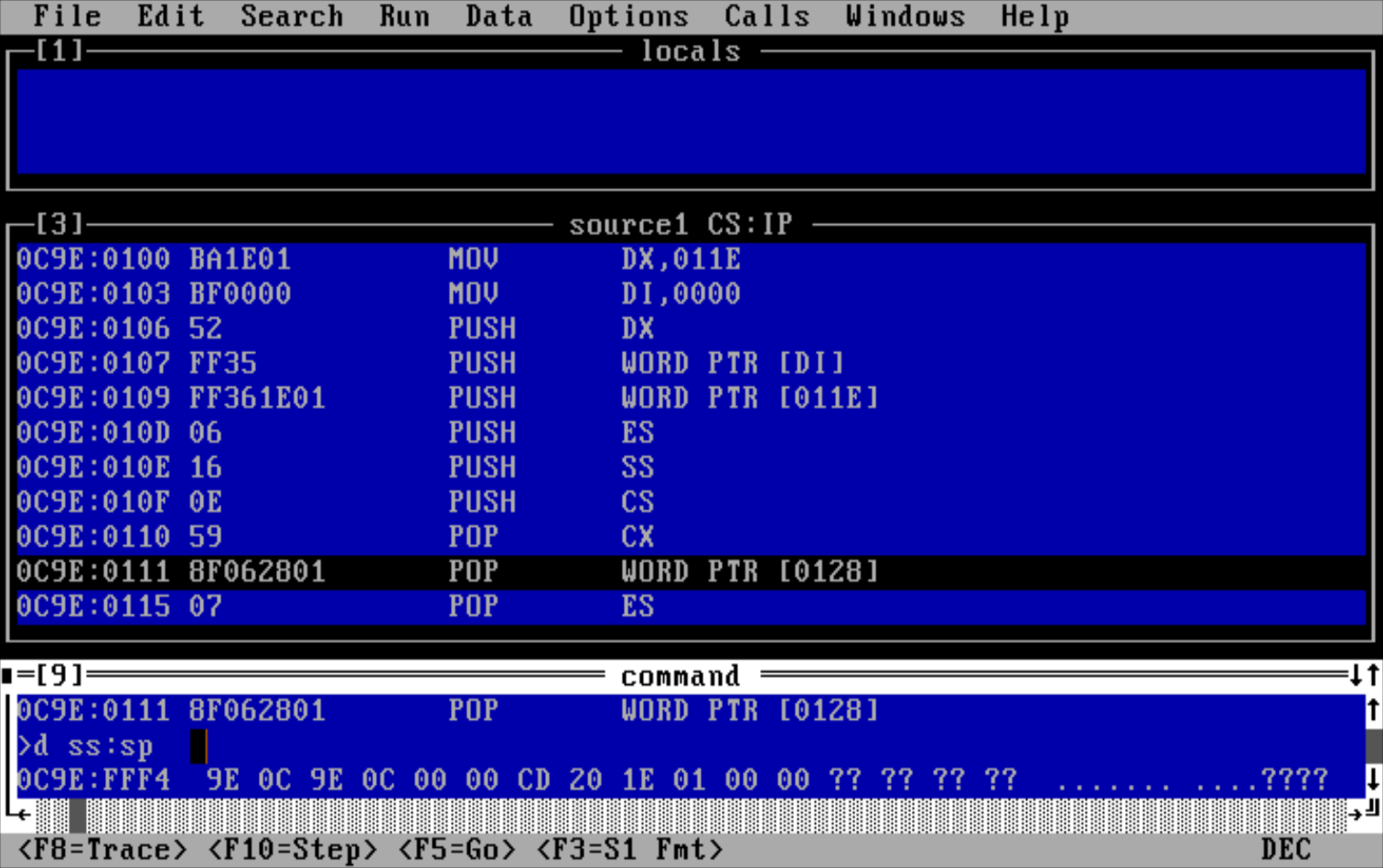Click the memory dump row 0C9E:FFF4
This screenshot has height=868, width=1383.
pyautogui.click(x=691, y=780)
